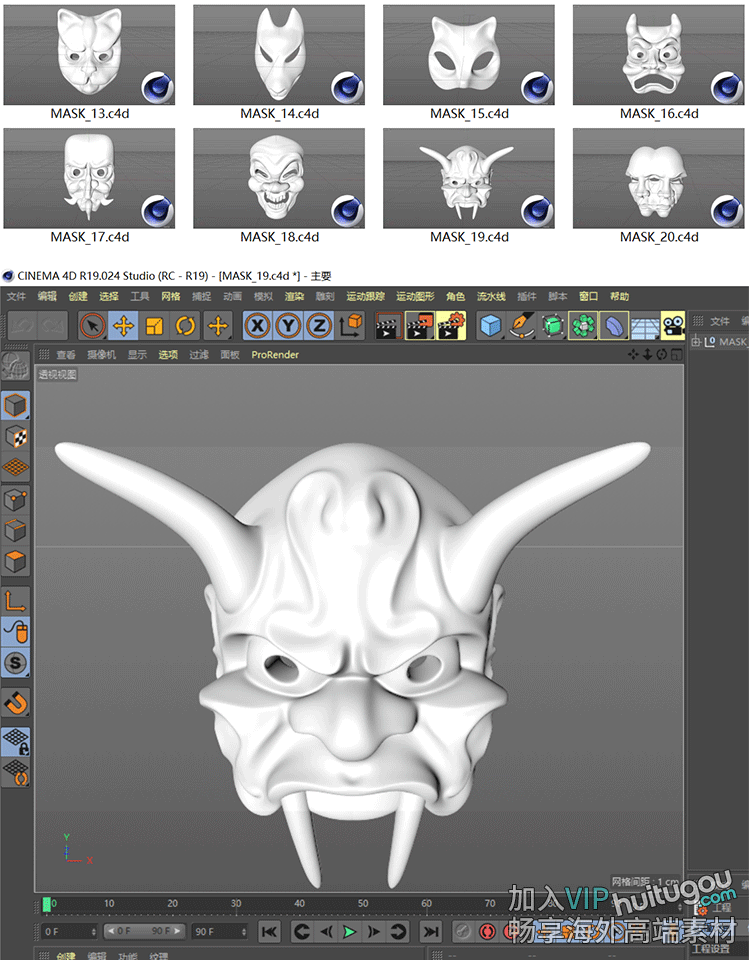Toggle red record keyframe button
The width and height of the screenshot is (750, 960).
click(489, 932)
